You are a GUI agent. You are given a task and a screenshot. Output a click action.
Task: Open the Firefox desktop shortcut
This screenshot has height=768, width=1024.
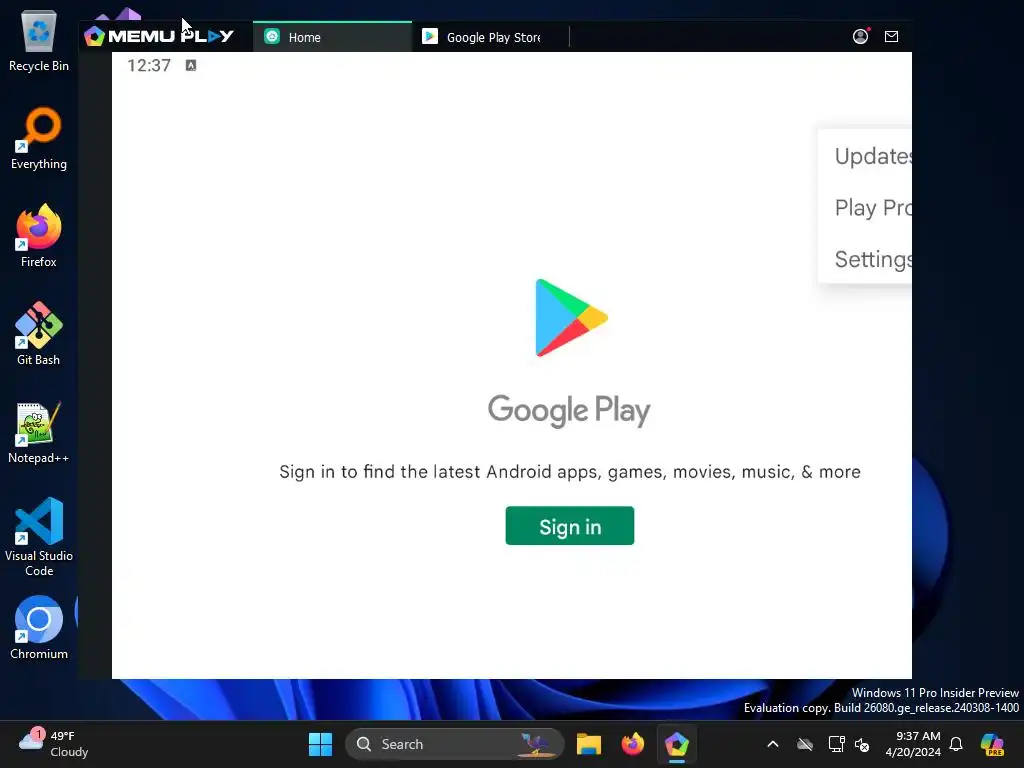(39, 236)
